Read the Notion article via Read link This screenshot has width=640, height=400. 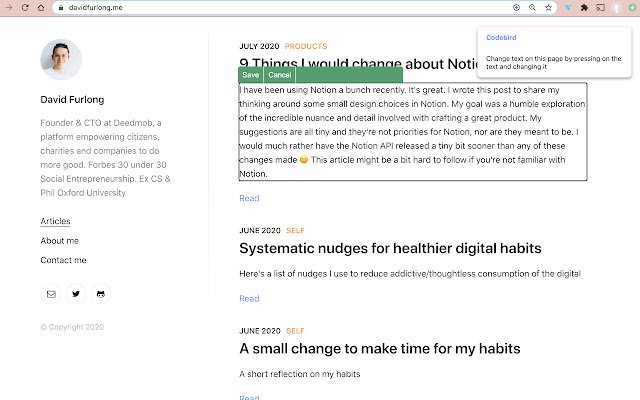[x=249, y=198]
